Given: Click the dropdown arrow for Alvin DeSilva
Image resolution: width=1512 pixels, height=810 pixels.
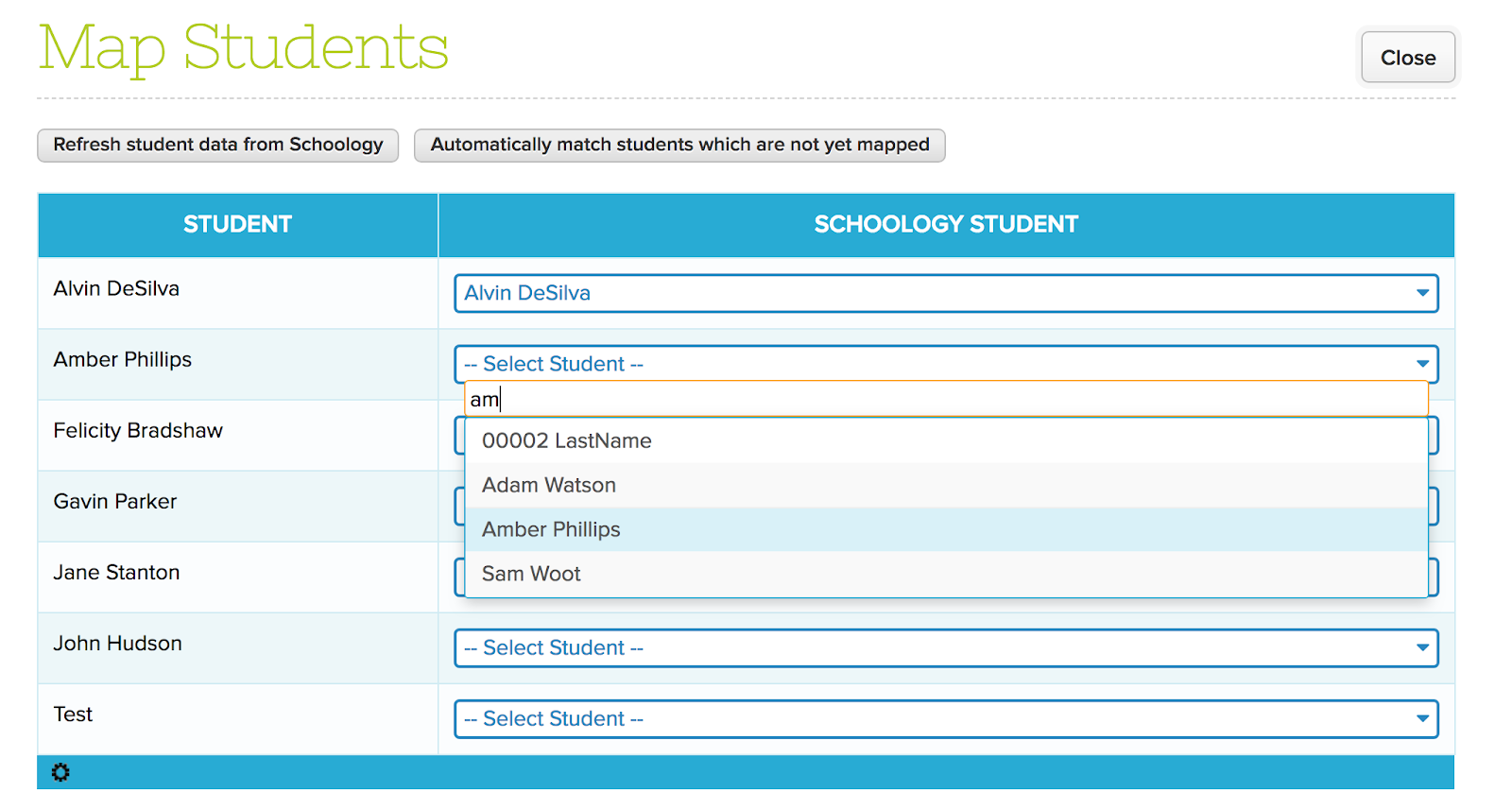Looking at the screenshot, I should click(1422, 293).
